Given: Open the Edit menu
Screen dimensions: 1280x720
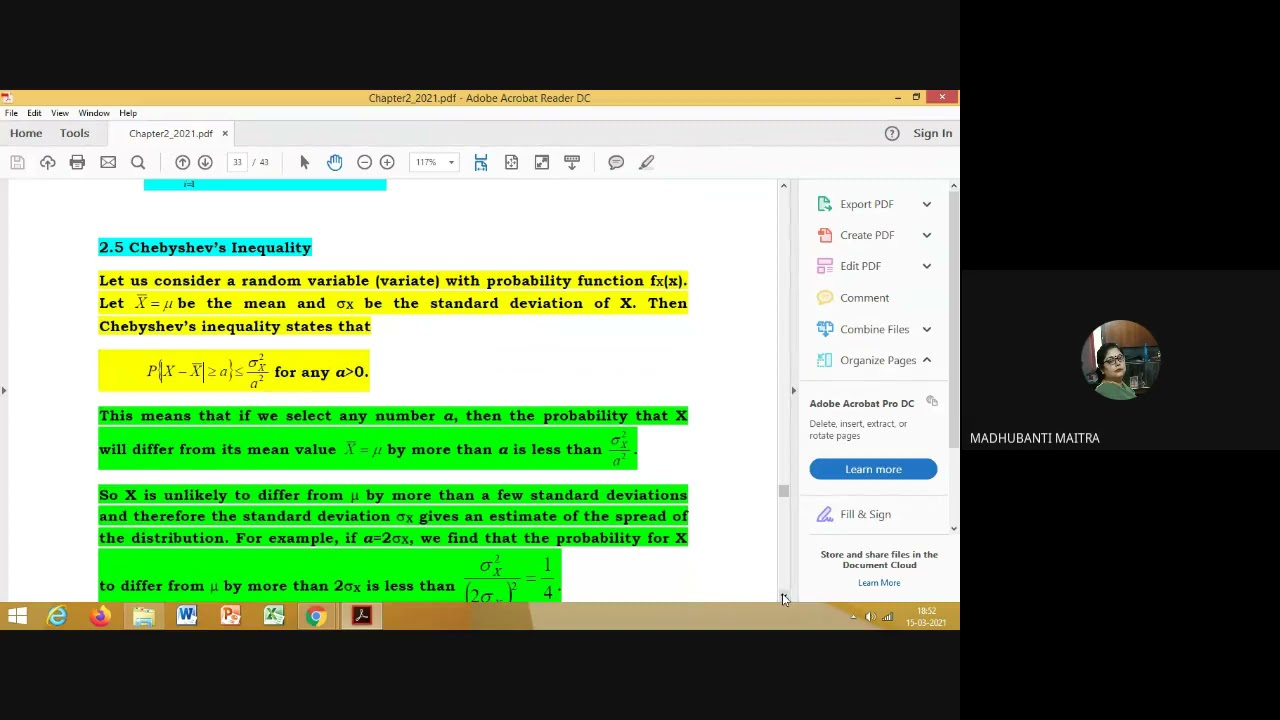Looking at the screenshot, I should pos(34,113).
